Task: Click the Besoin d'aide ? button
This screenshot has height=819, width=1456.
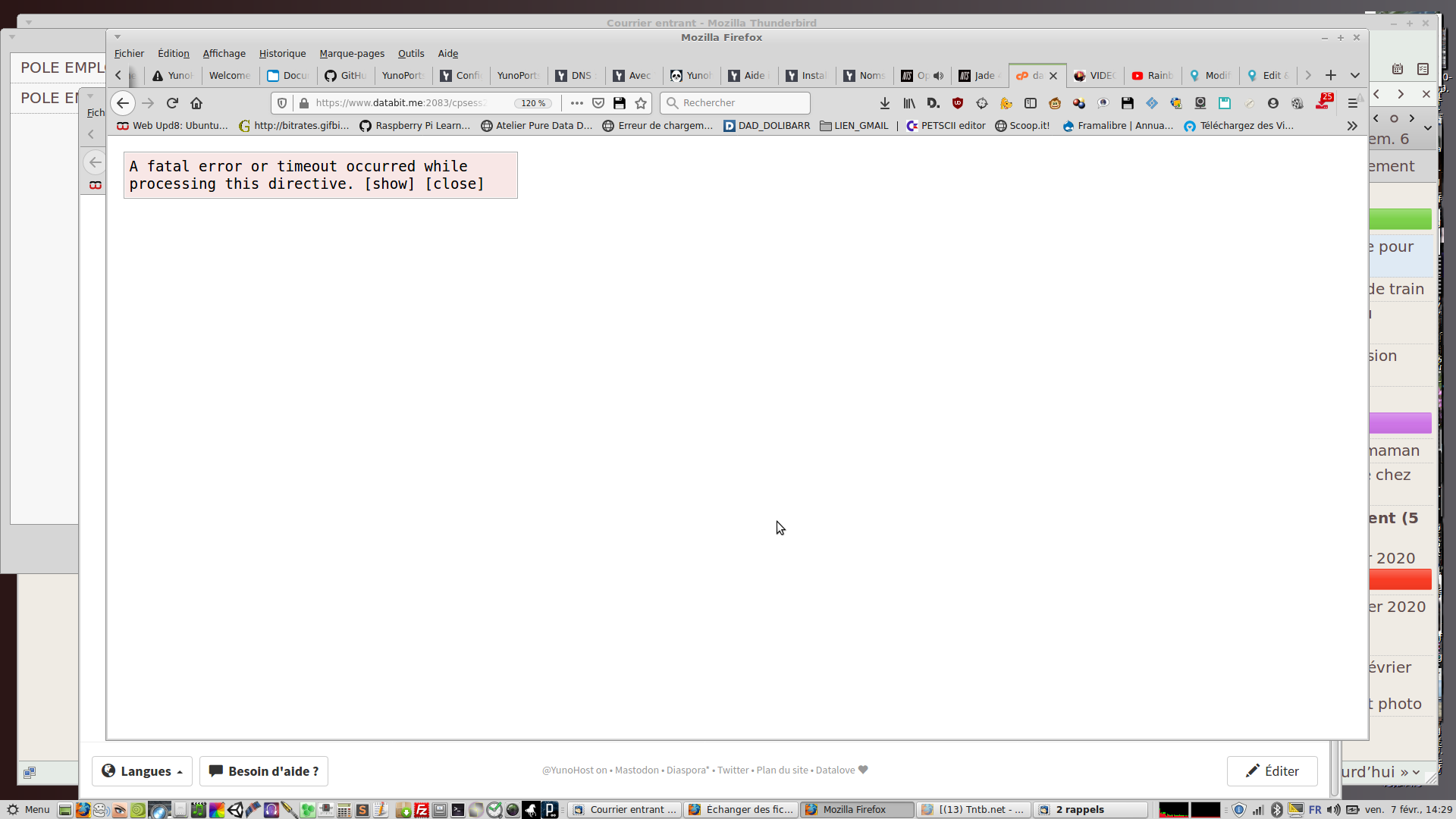Action: 264,771
